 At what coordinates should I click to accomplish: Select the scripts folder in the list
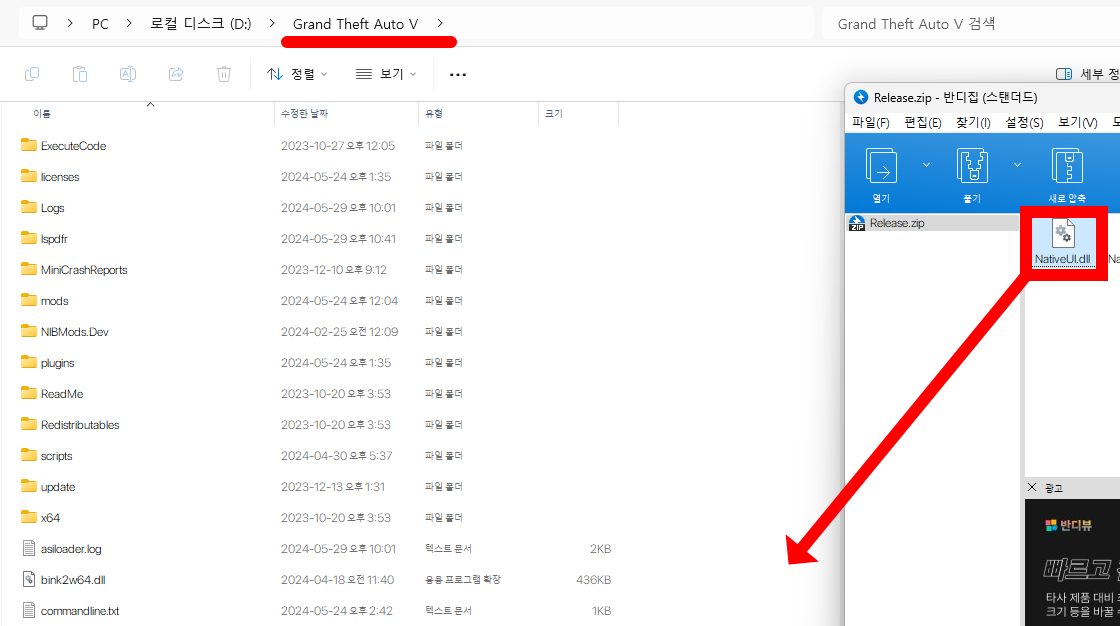56,456
